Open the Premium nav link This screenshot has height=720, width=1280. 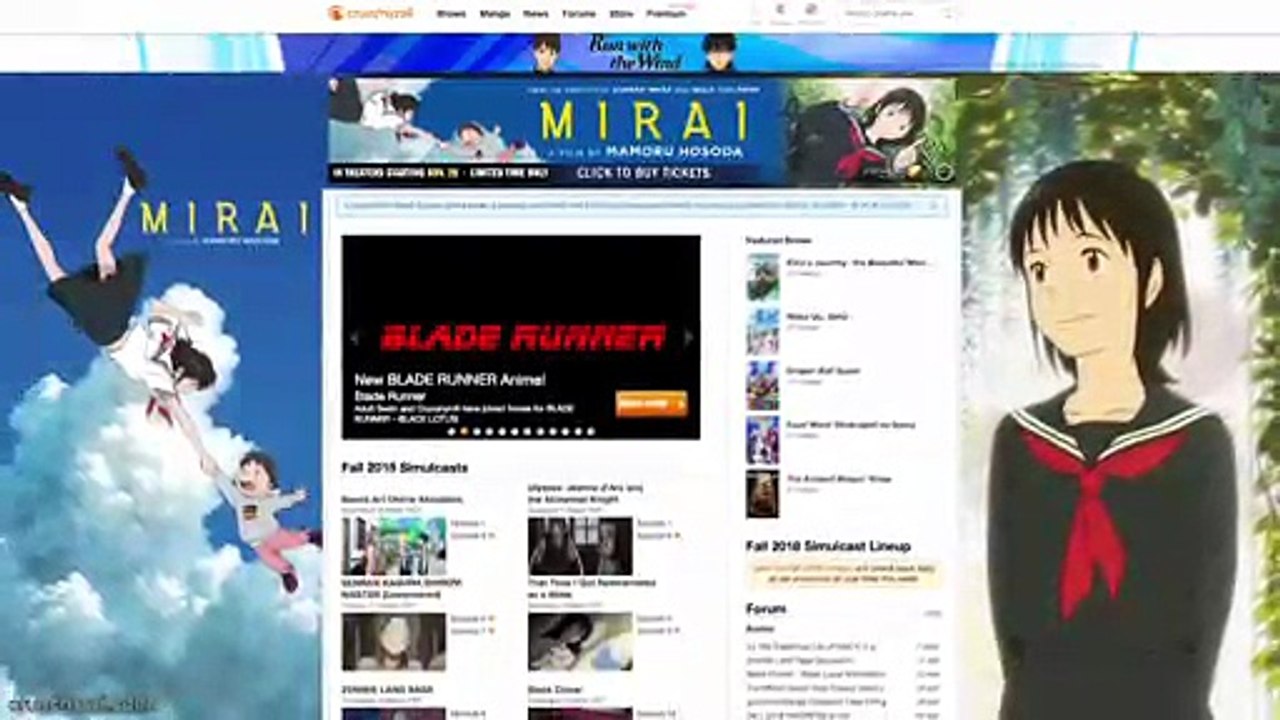coord(666,14)
